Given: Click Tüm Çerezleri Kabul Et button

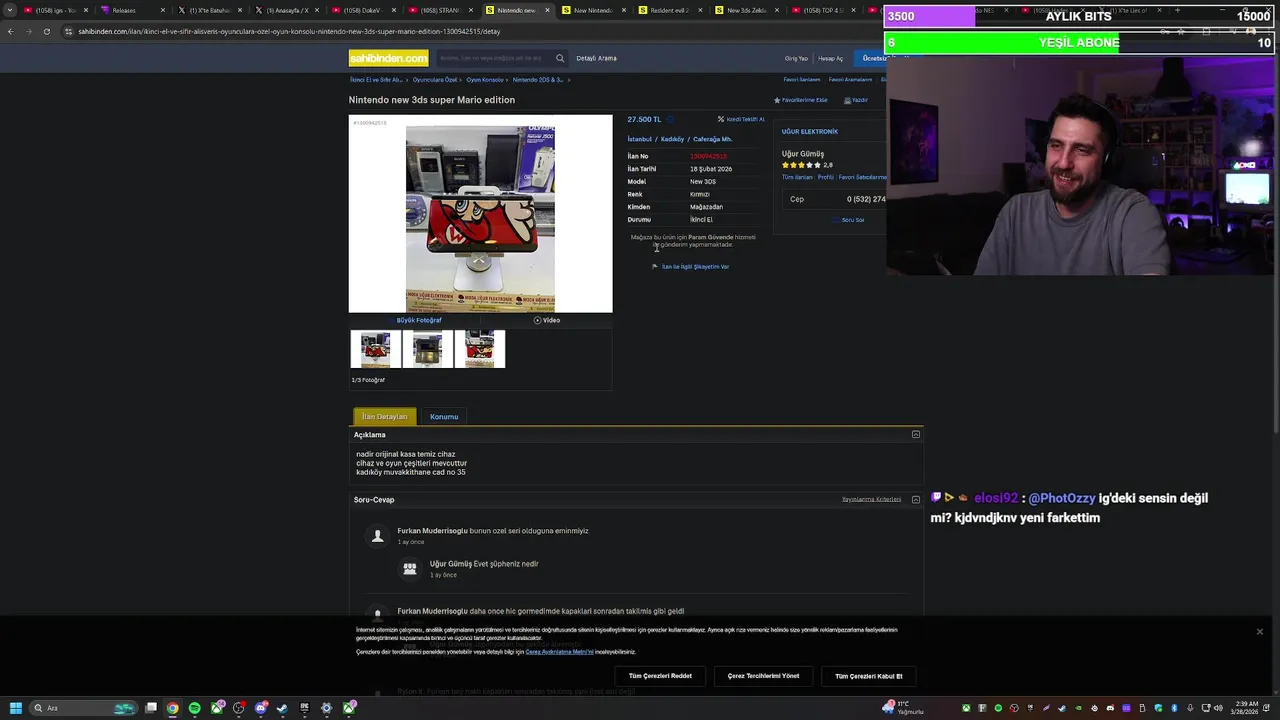Looking at the screenshot, I should click(x=868, y=676).
